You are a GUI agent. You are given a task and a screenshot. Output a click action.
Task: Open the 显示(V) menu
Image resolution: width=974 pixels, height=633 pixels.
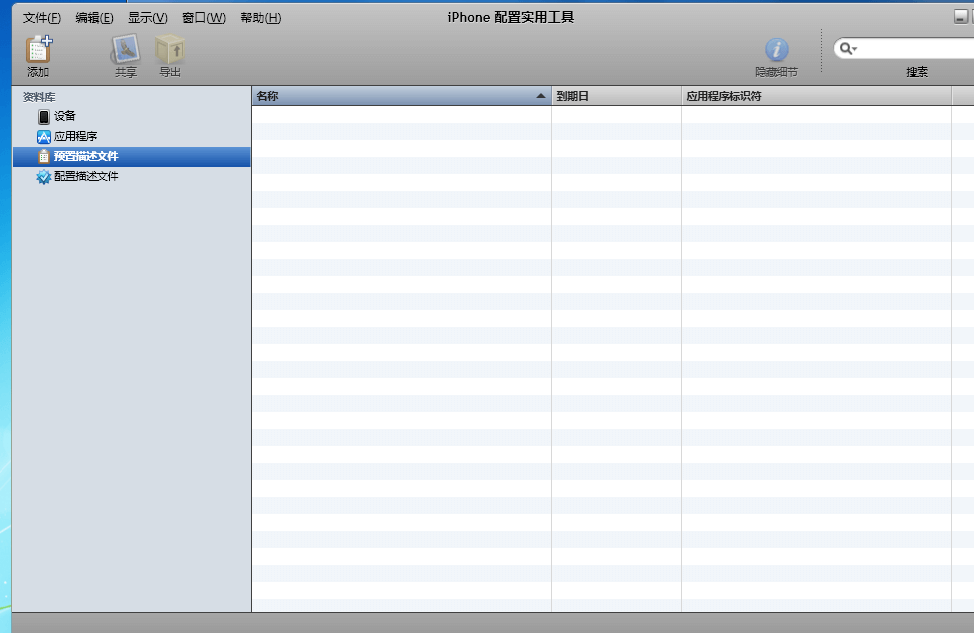148,18
